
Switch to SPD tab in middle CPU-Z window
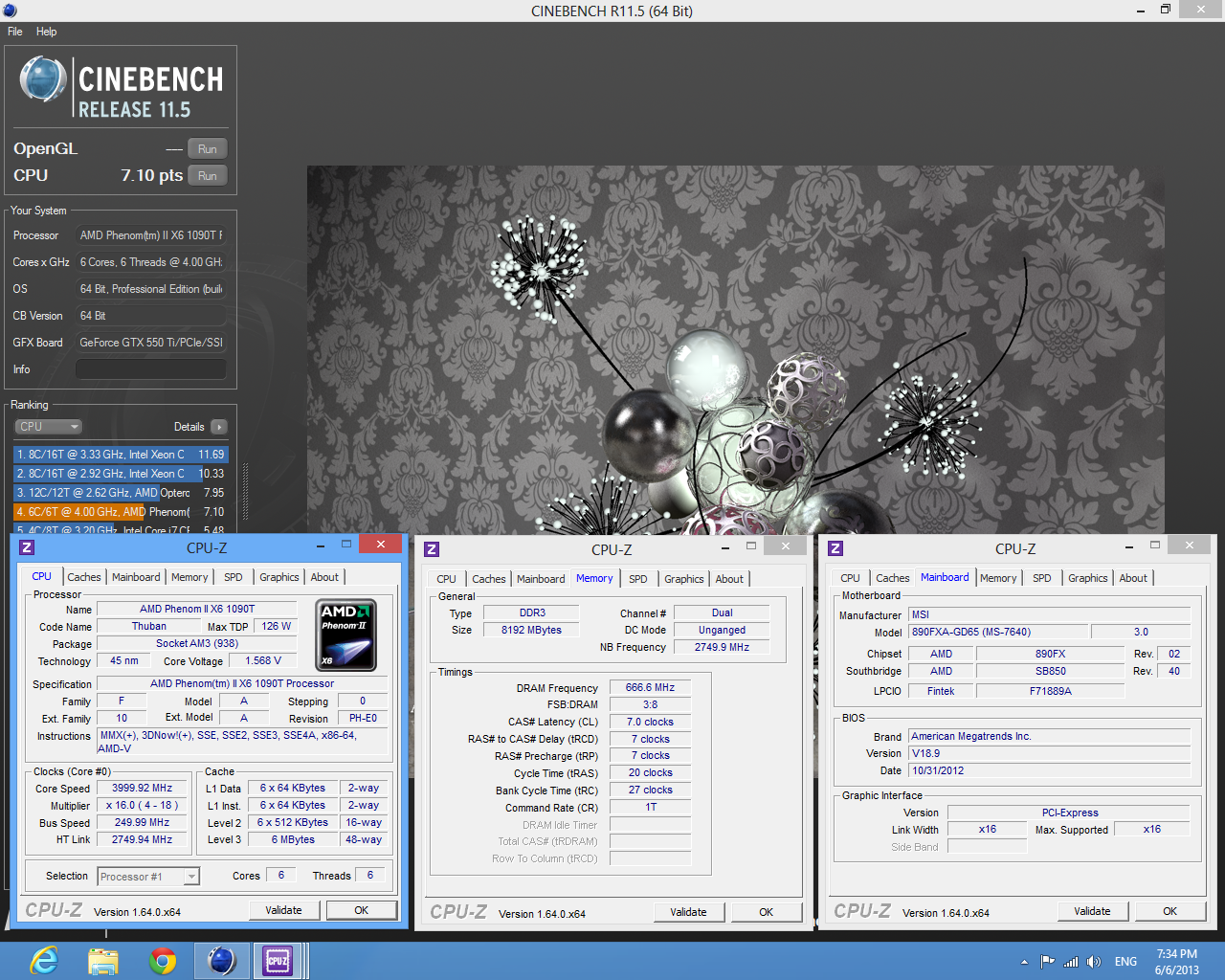(x=638, y=579)
